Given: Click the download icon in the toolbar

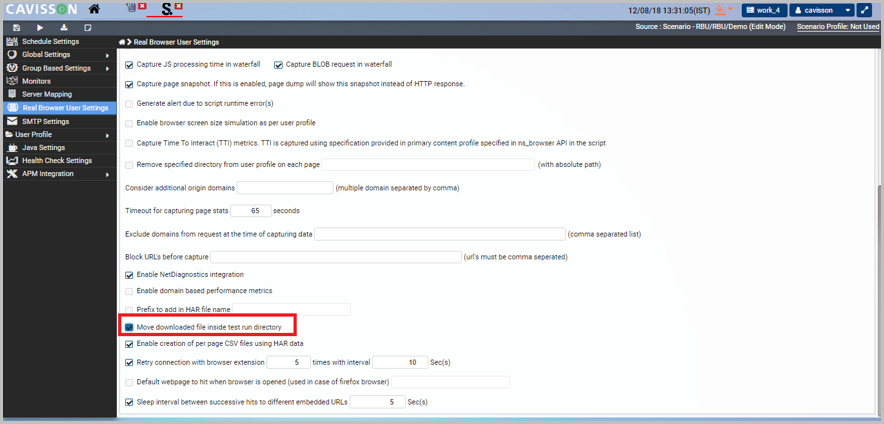Looking at the screenshot, I should click(x=64, y=28).
